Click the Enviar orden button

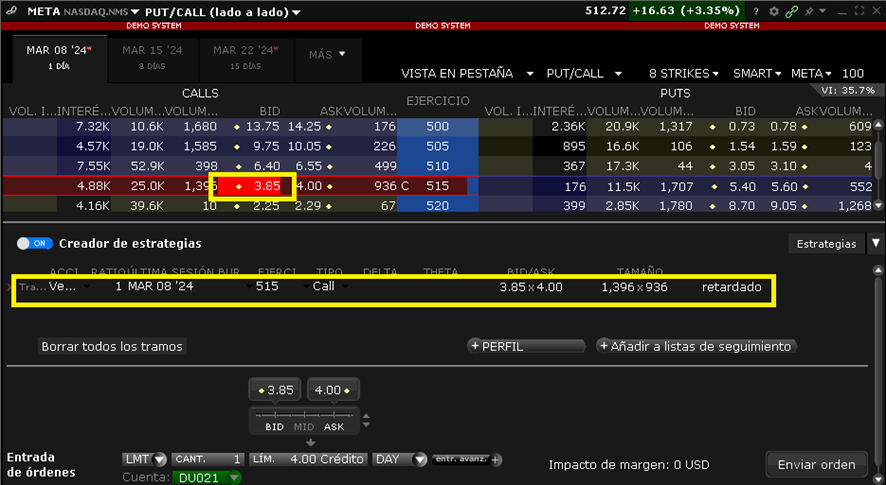[x=817, y=464]
